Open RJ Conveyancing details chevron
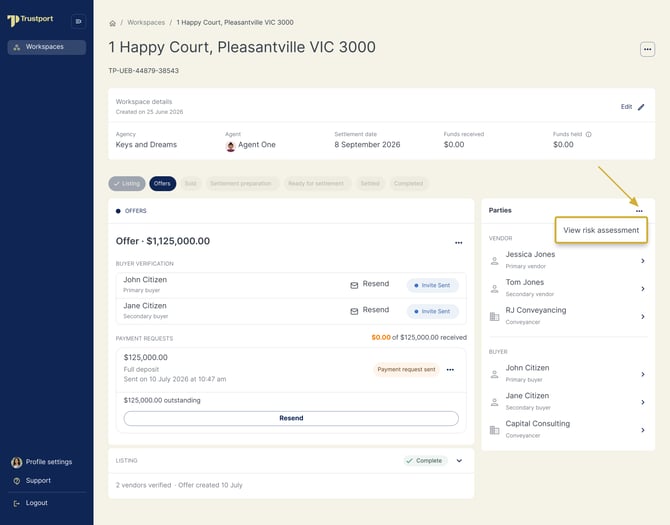Image resolution: width=670 pixels, height=525 pixels. 643,317
